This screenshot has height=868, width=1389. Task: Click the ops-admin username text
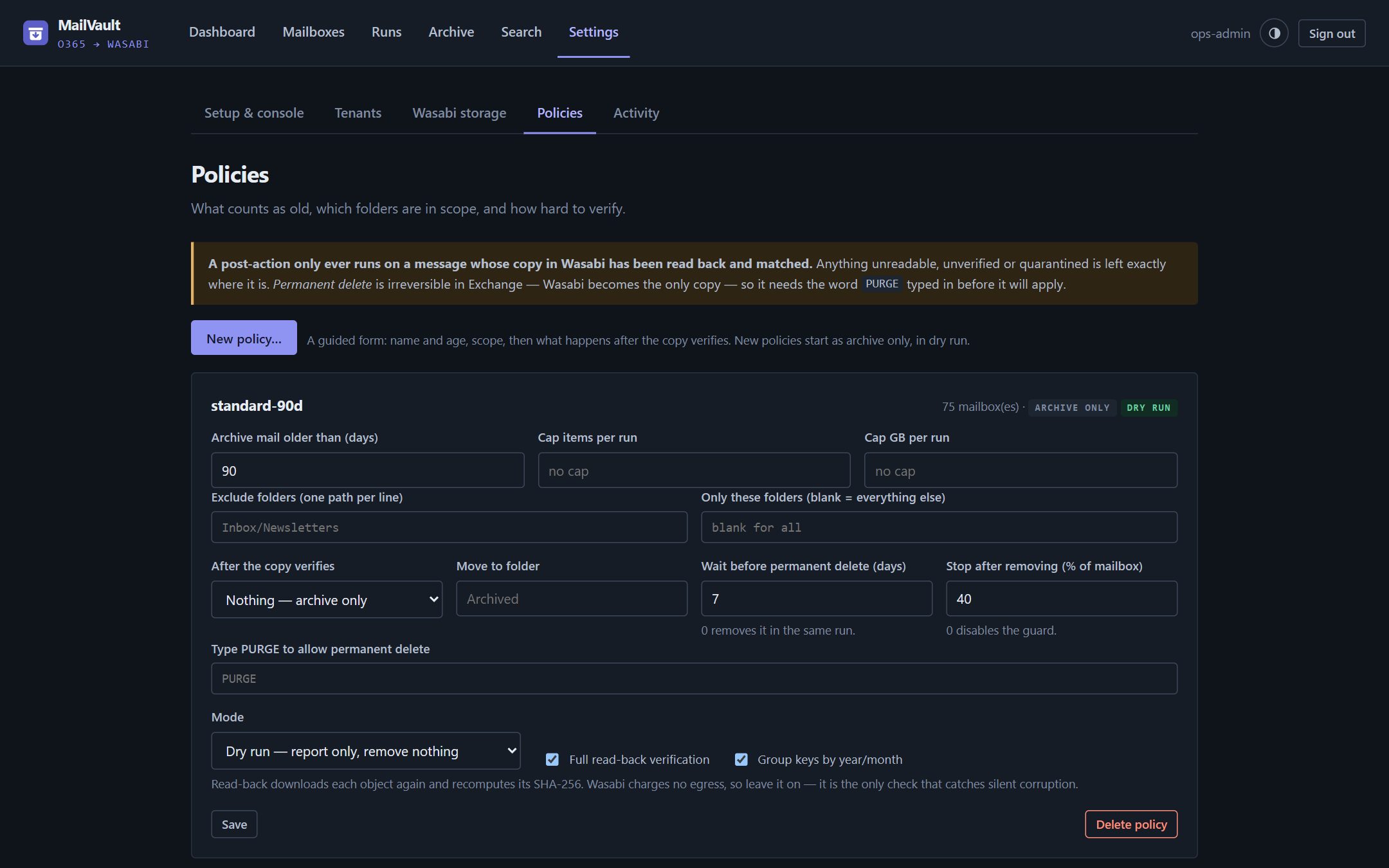(x=1220, y=33)
